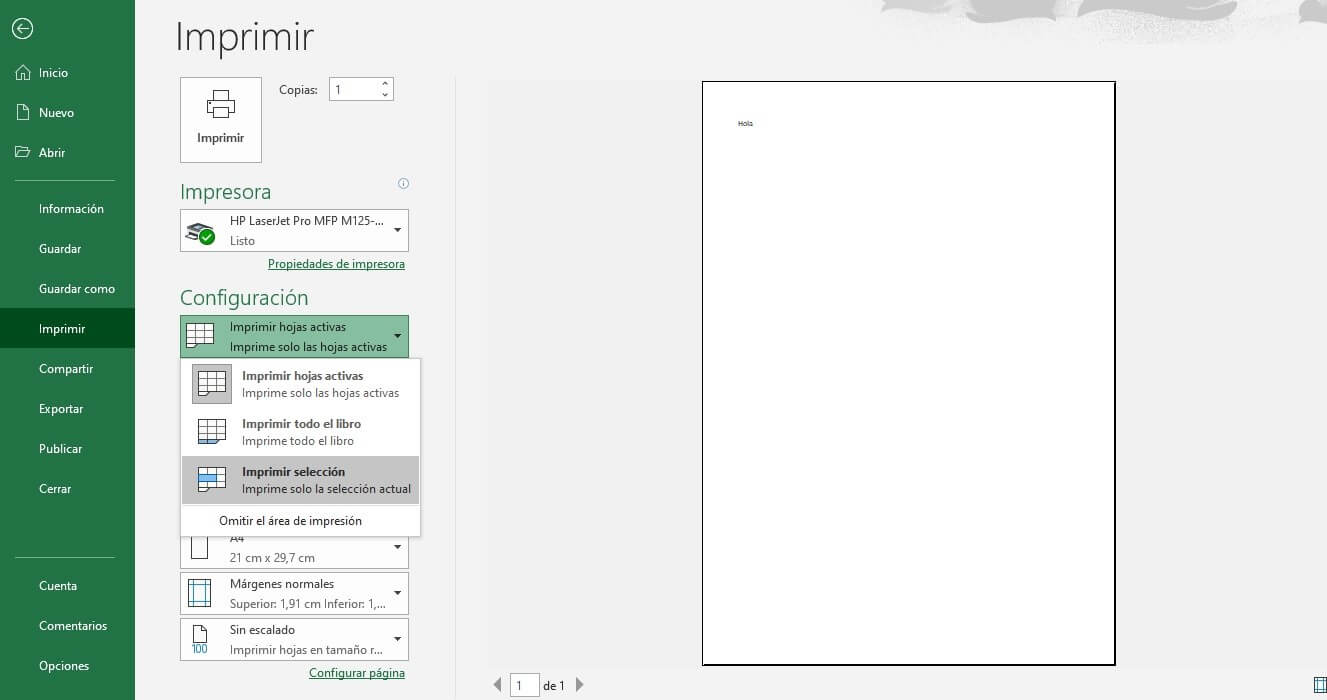Open Propiedades de impresora link

(336, 264)
